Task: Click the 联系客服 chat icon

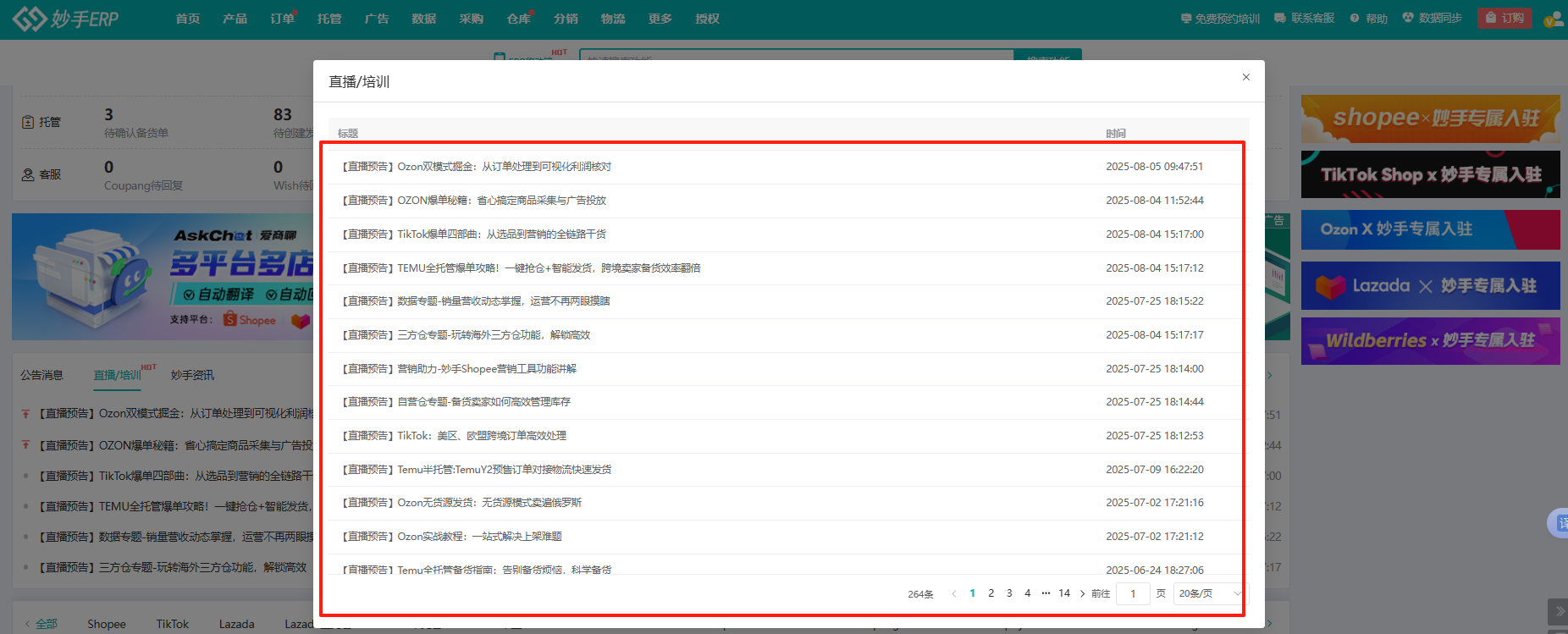Action: 1280,18
